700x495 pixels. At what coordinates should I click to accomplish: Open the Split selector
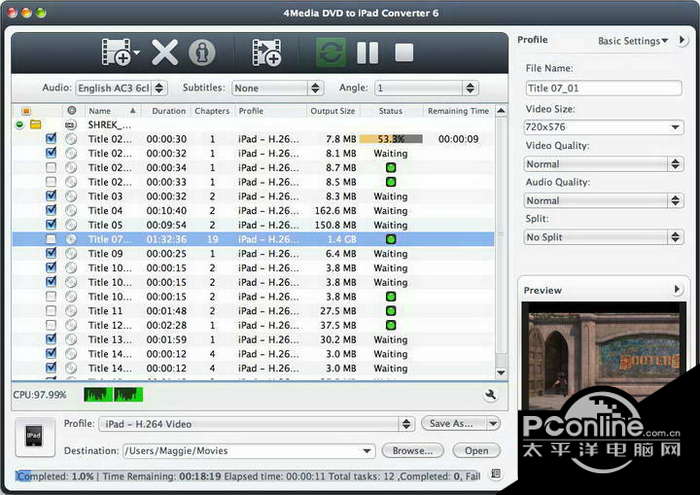[604, 237]
